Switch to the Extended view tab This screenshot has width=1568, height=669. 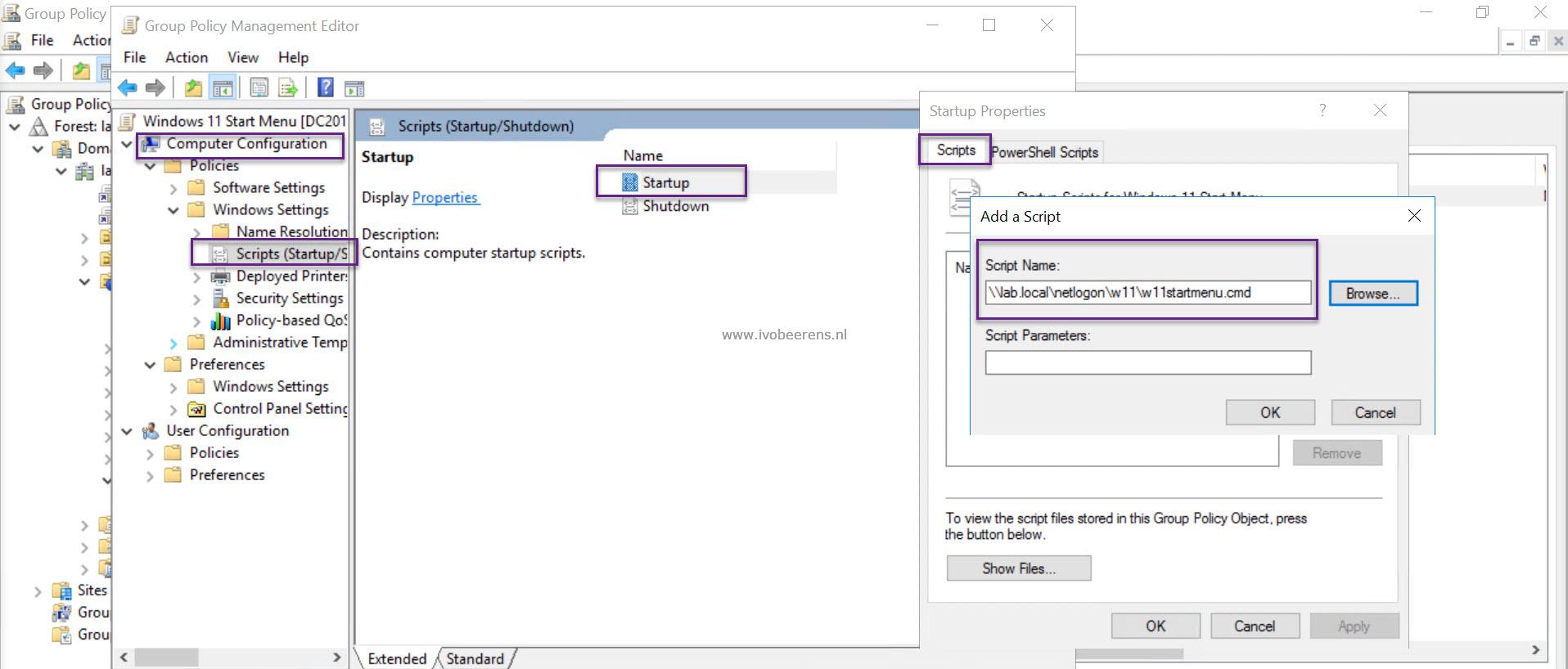397,658
